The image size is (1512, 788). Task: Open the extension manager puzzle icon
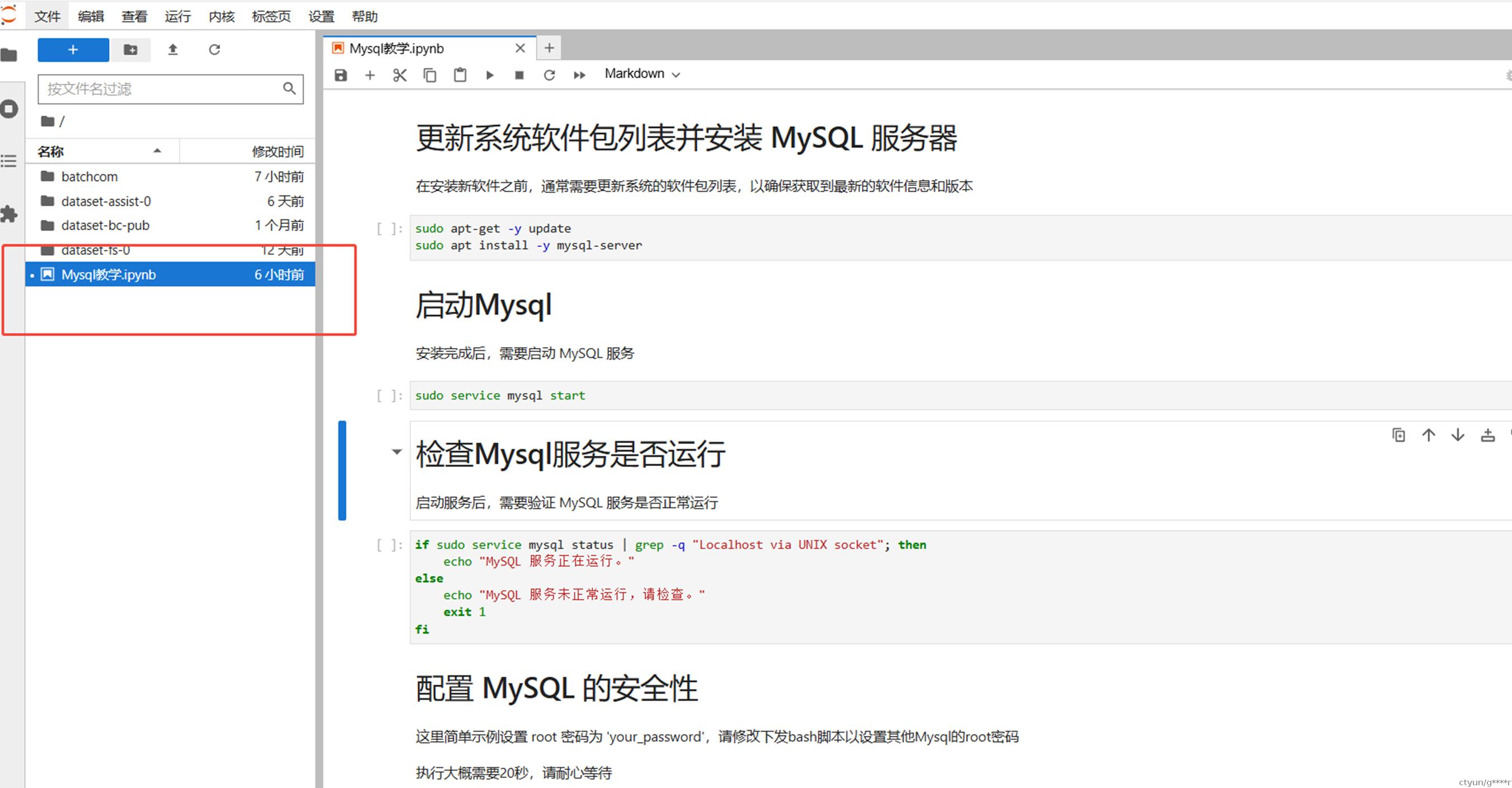9,213
